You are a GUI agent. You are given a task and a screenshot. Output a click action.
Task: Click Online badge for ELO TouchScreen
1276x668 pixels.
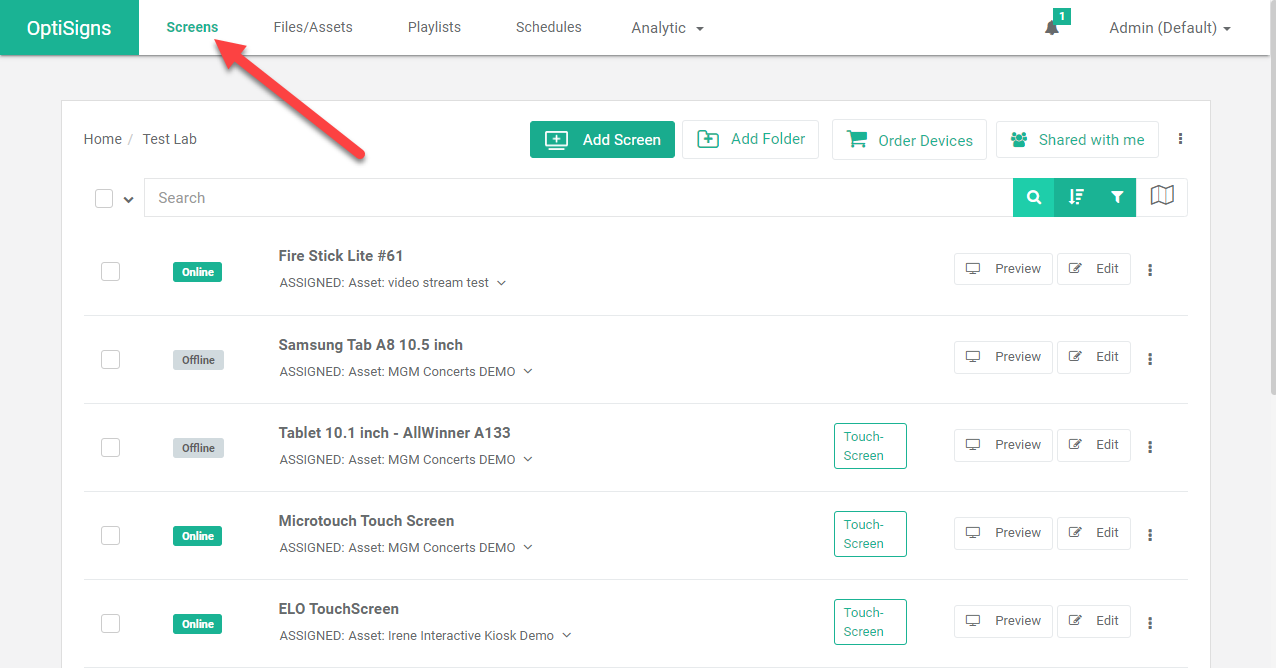pyautogui.click(x=198, y=624)
